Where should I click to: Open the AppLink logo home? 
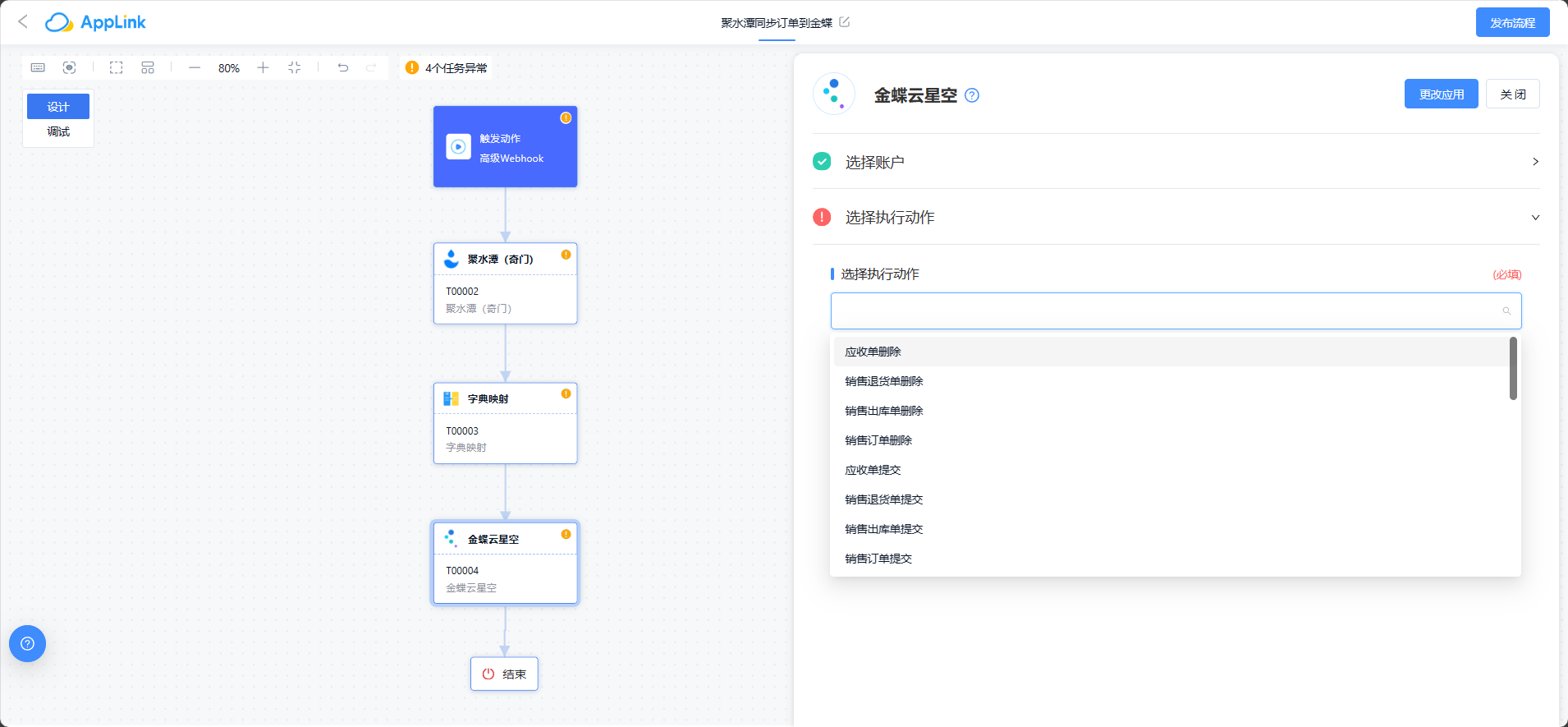click(95, 22)
